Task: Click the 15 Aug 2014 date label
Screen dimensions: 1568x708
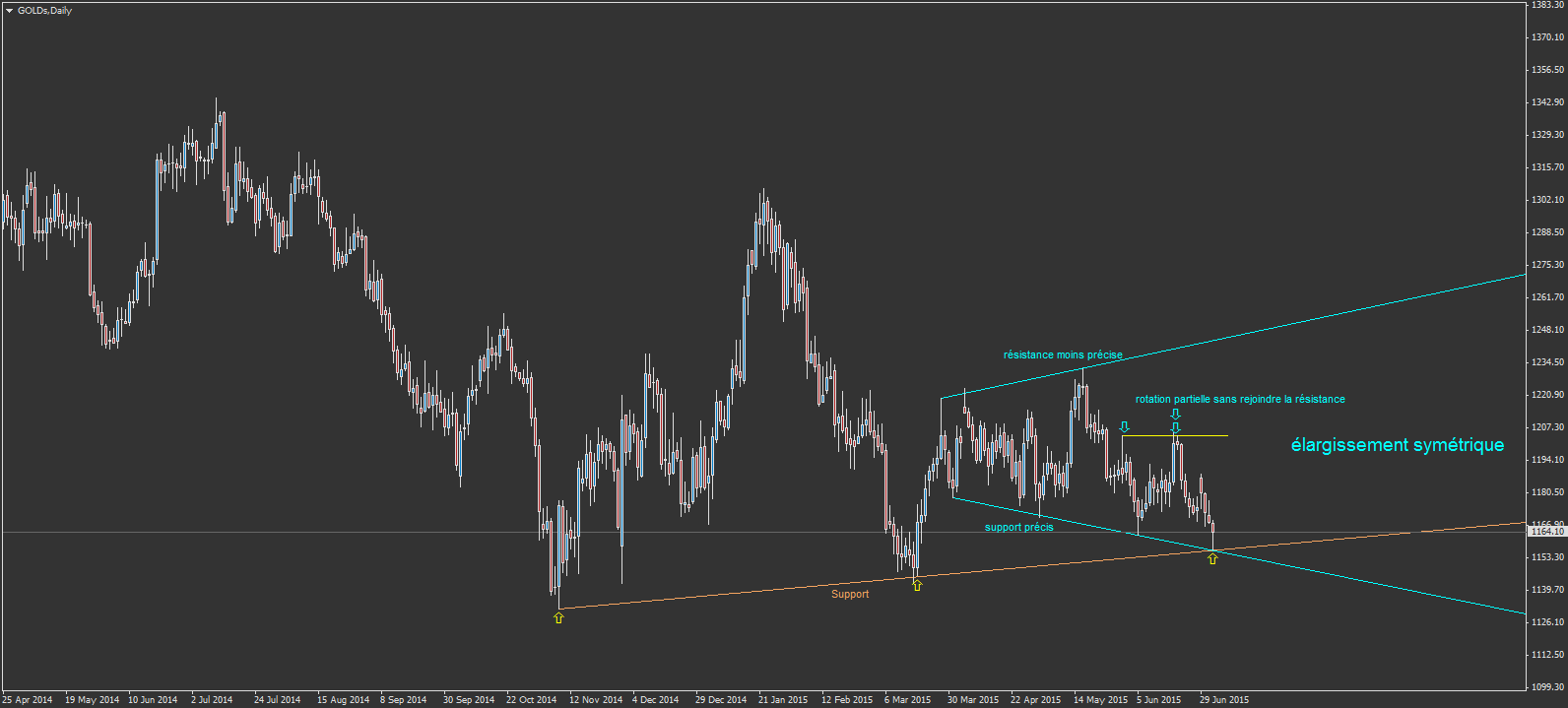Action: [343, 700]
